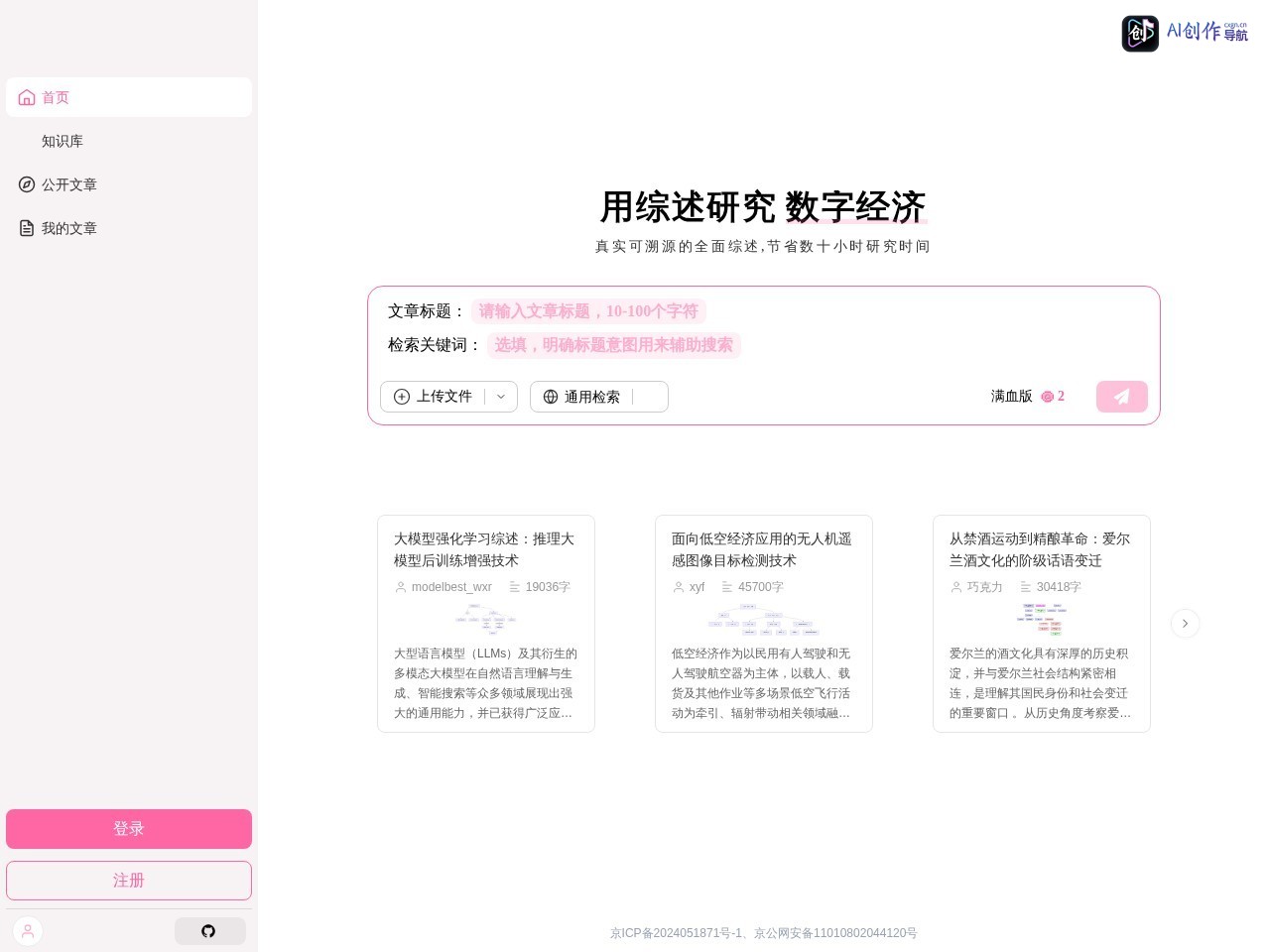The image size is (1270, 952).
Task: Click the 上传文件 upload button
Action: pyautogui.click(x=448, y=397)
